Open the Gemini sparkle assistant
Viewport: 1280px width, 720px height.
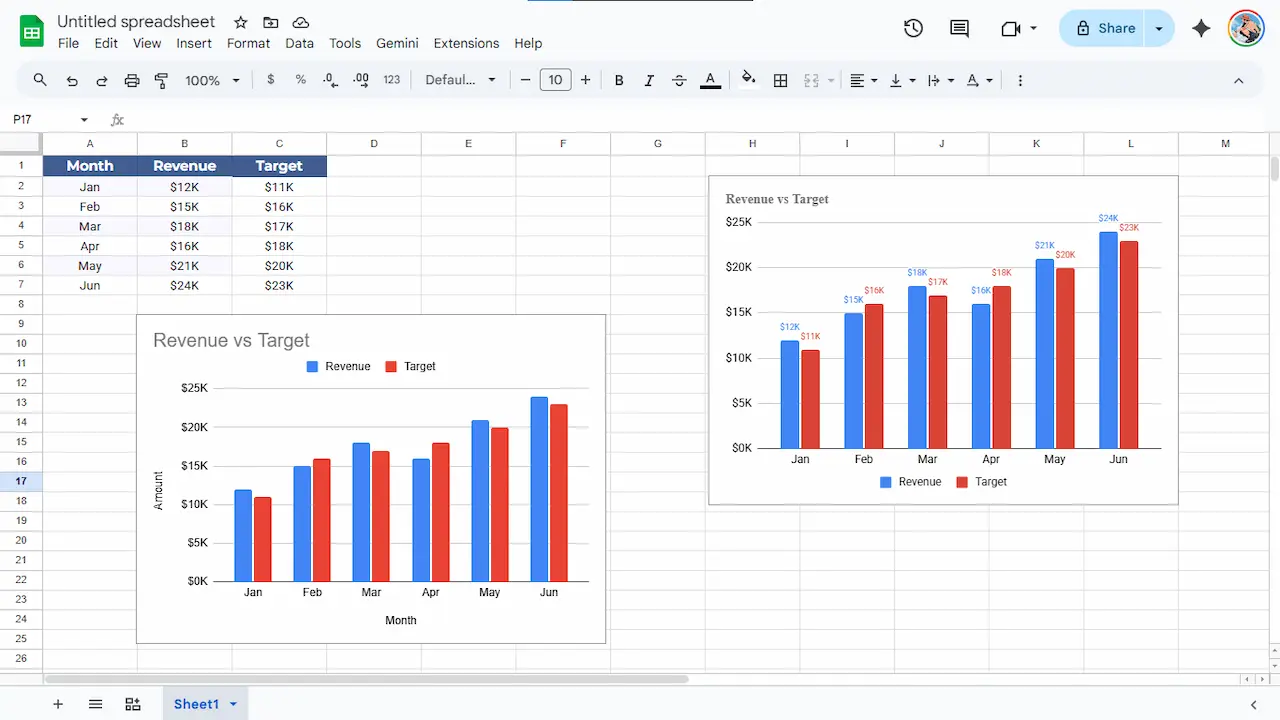point(1202,28)
